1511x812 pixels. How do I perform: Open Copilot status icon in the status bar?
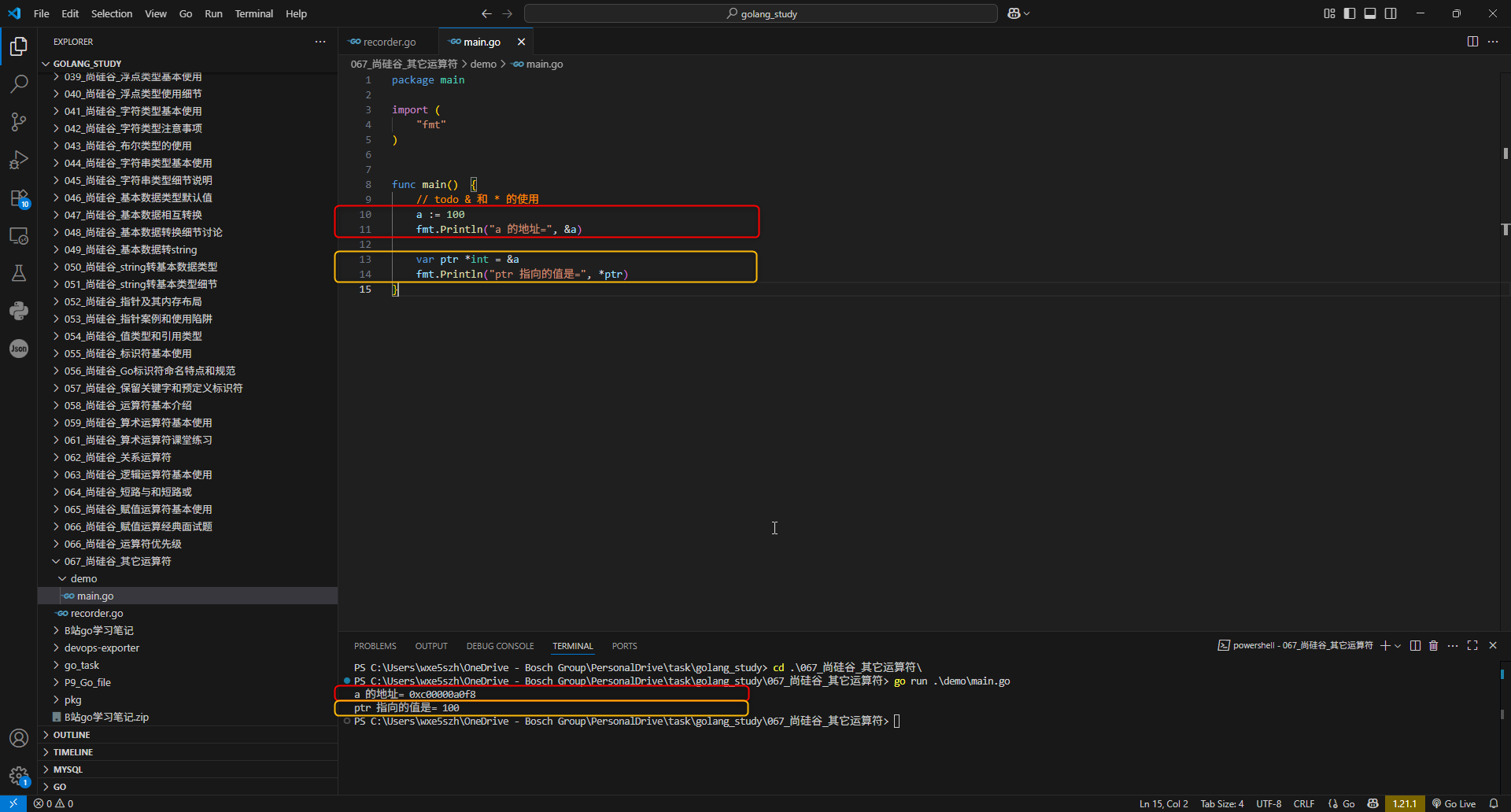tap(1372, 803)
